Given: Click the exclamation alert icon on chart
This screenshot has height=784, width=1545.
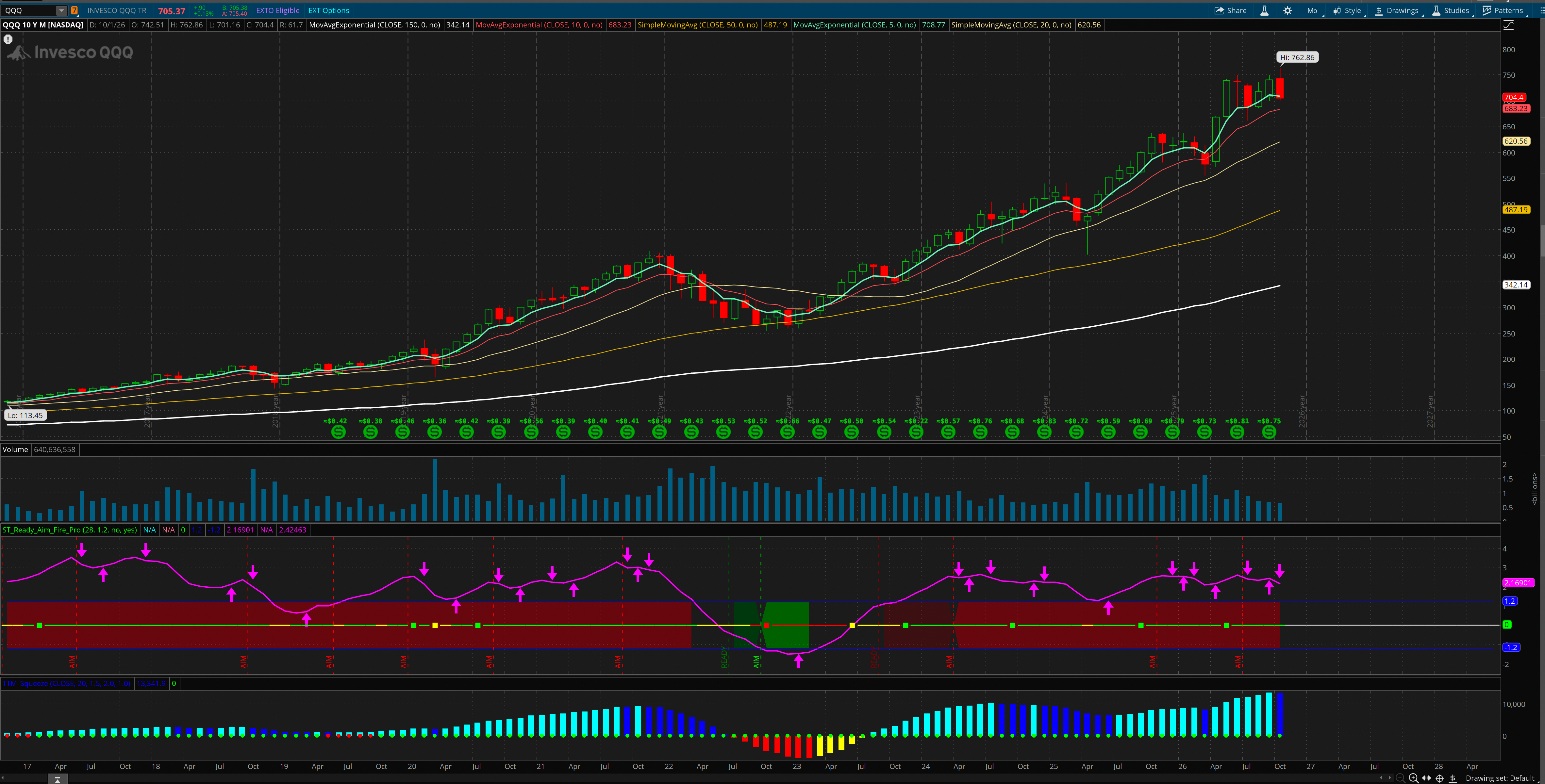Looking at the screenshot, I should 8,39.
